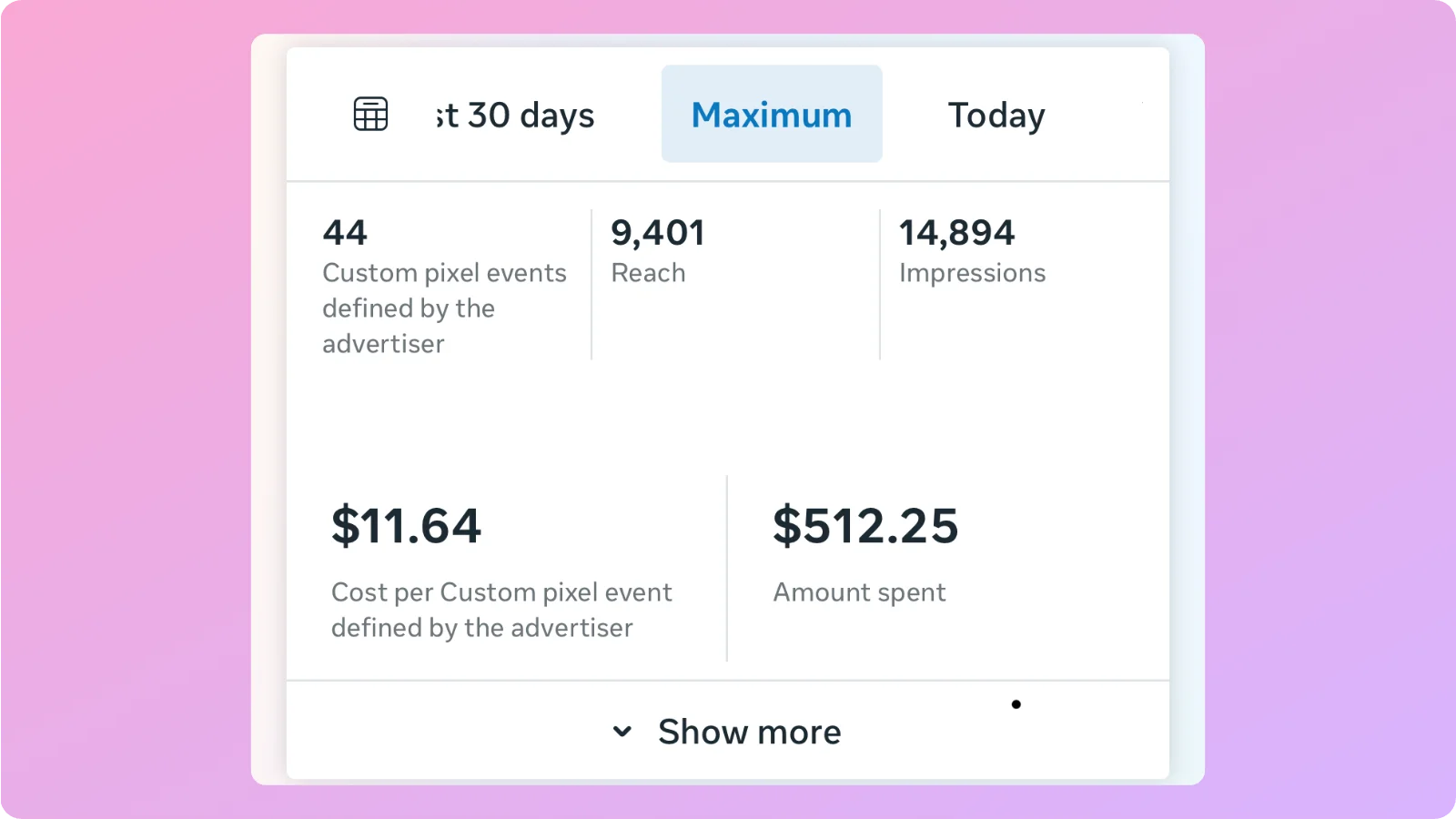1456x819 pixels.
Task: Click the 14,894 Impressions value
Action: point(957,232)
